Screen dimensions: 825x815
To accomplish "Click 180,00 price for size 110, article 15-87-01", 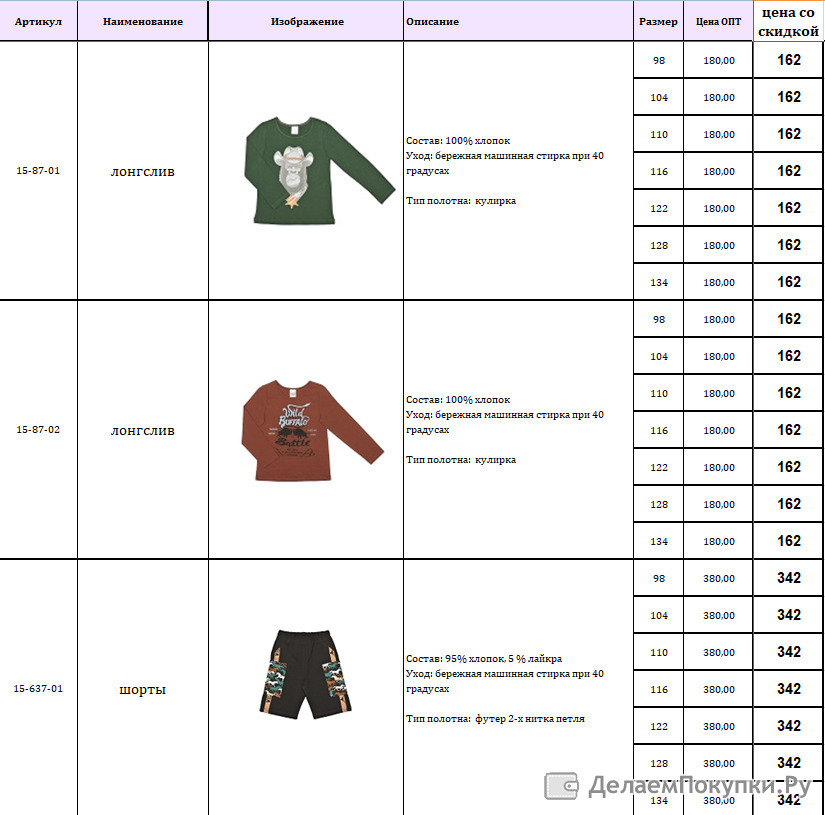I will [718, 134].
